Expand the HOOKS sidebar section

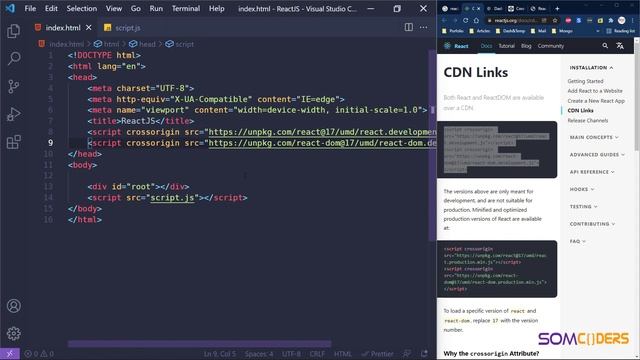(582, 189)
